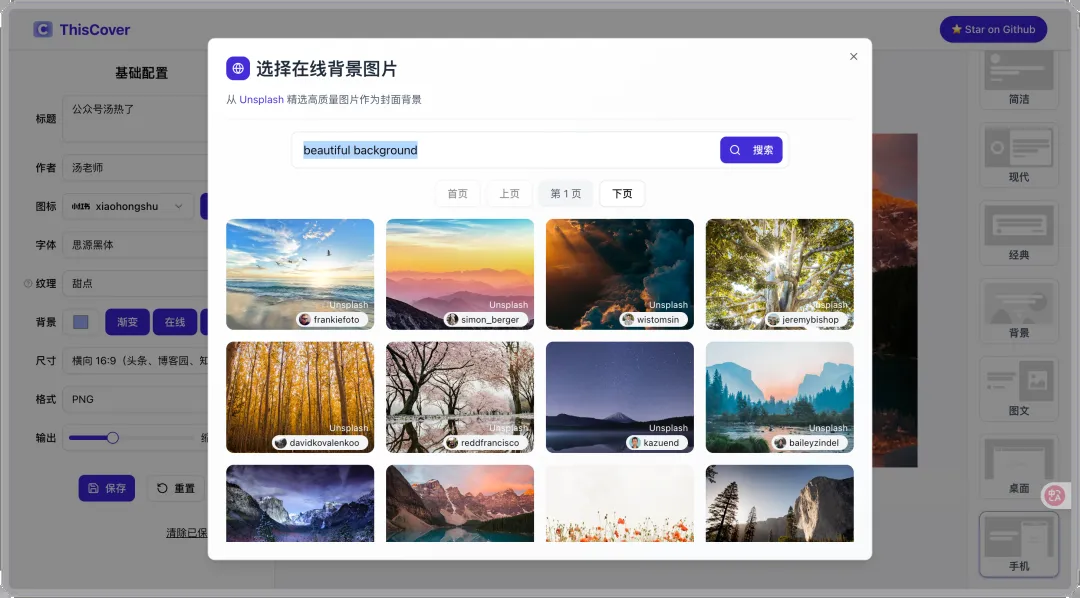
Task: Click the globe icon in dialog header
Action: pyautogui.click(x=238, y=68)
